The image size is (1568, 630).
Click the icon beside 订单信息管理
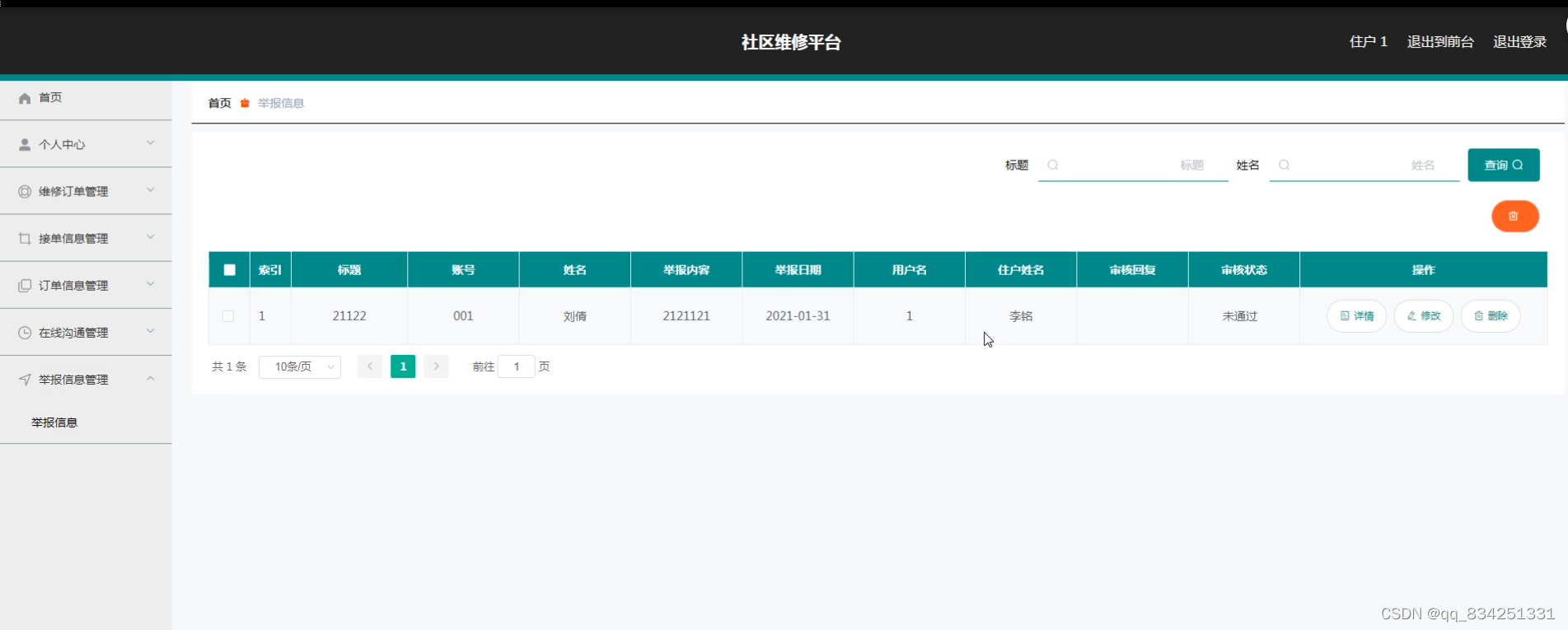(25, 286)
